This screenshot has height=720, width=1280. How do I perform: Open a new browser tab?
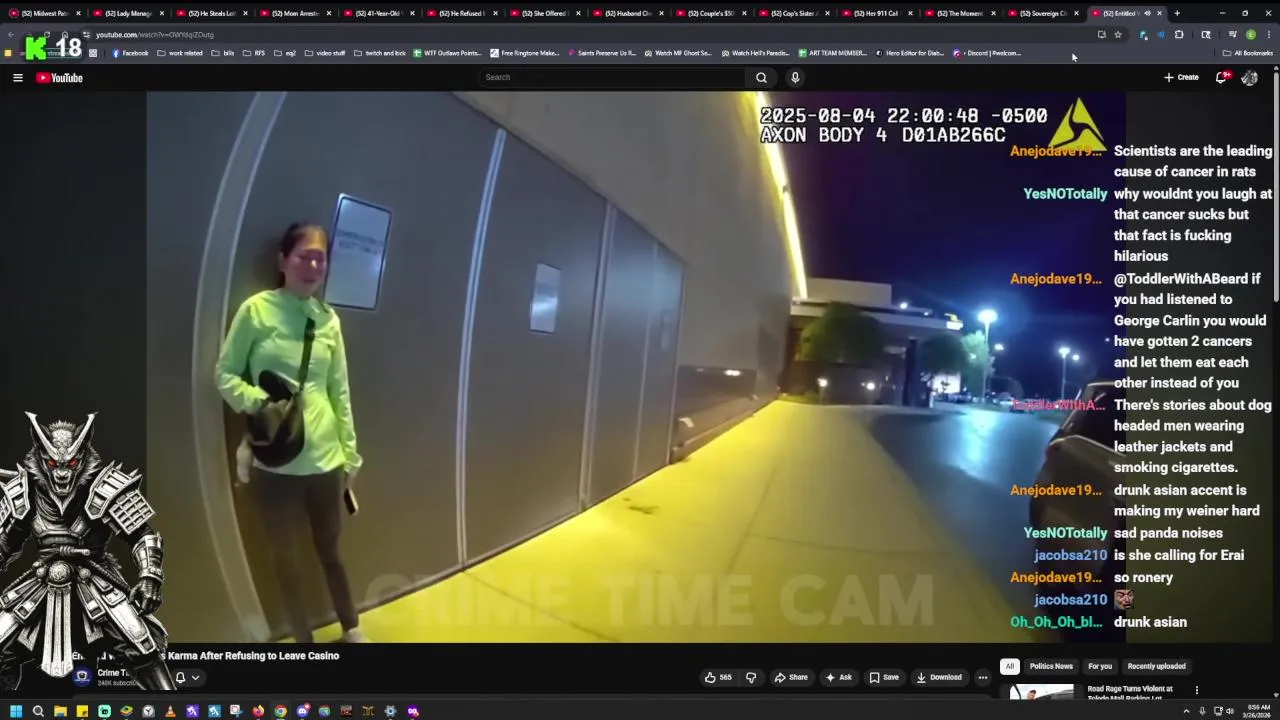click(1177, 13)
